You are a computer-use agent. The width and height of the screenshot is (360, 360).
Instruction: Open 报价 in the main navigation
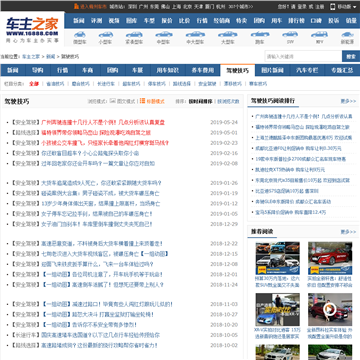tap(167, 21)
